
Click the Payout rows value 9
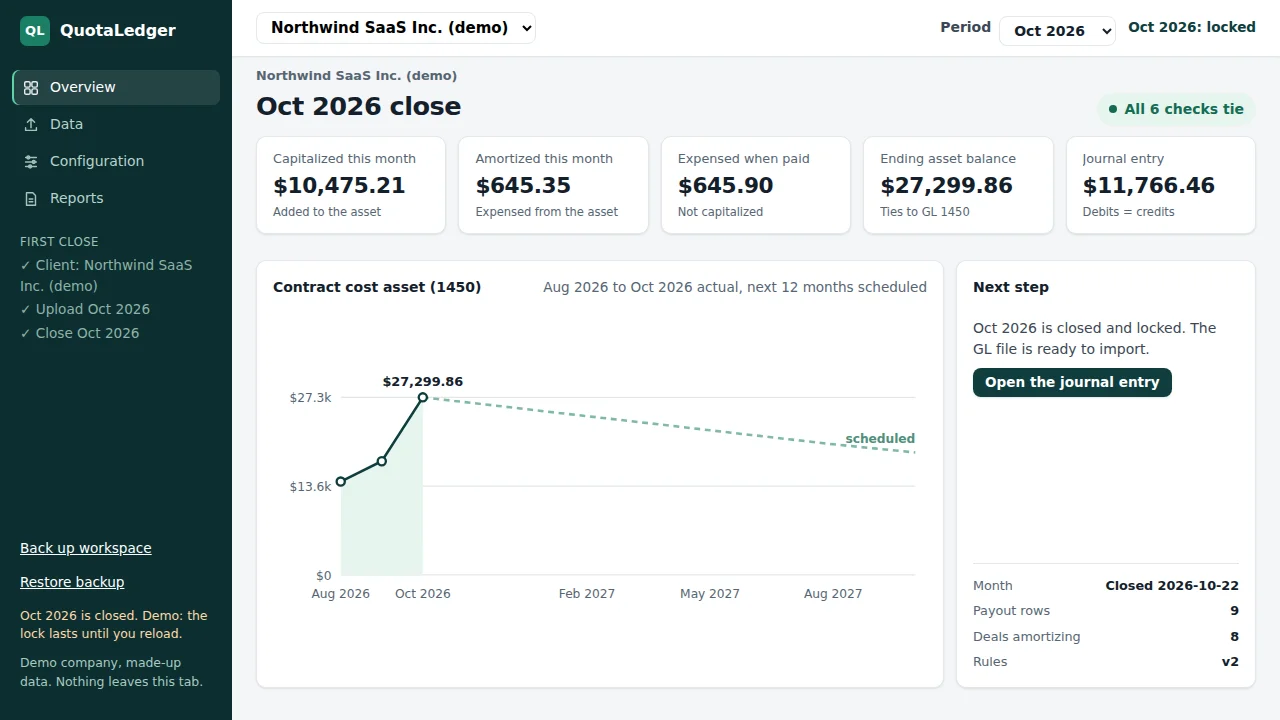[x=1234, y=611]
